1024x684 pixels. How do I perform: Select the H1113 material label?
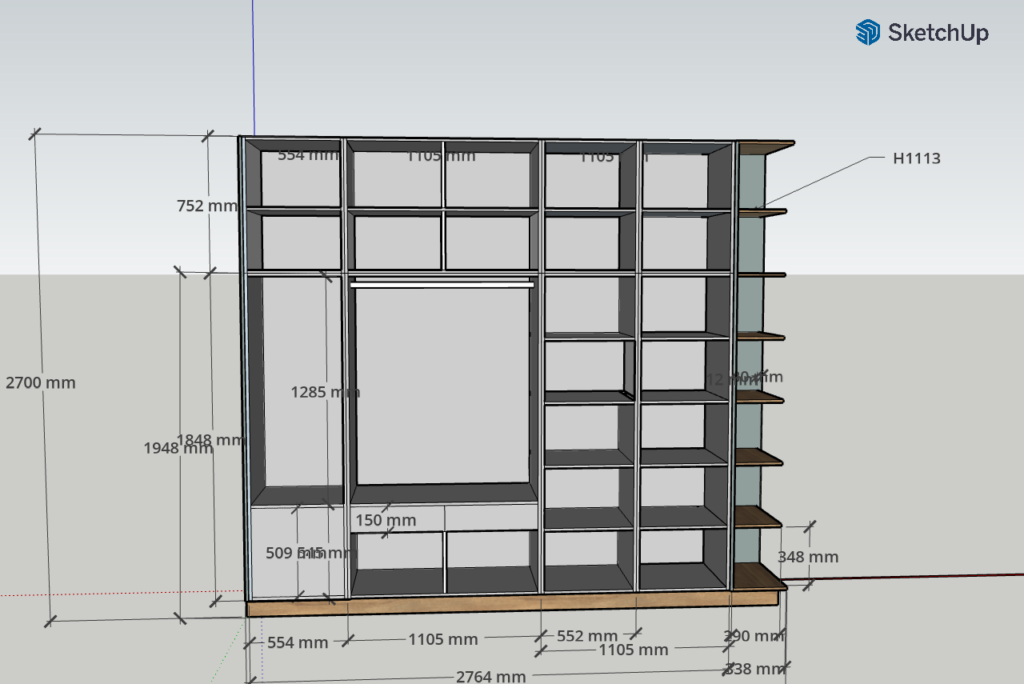pyautogui.click(x=916, y=158)
